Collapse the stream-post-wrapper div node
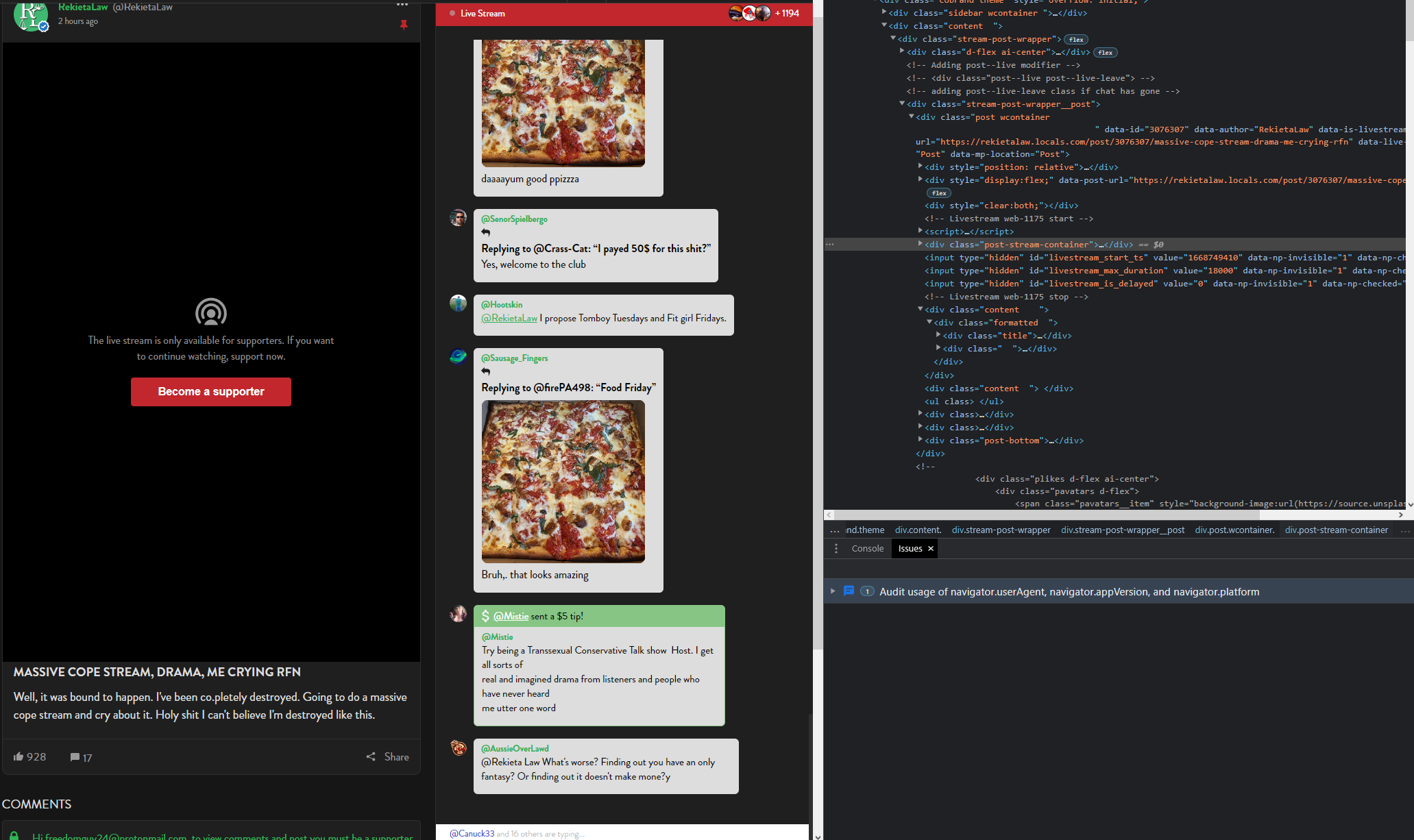Screen dimensions: 1414x840 (893, 38)
